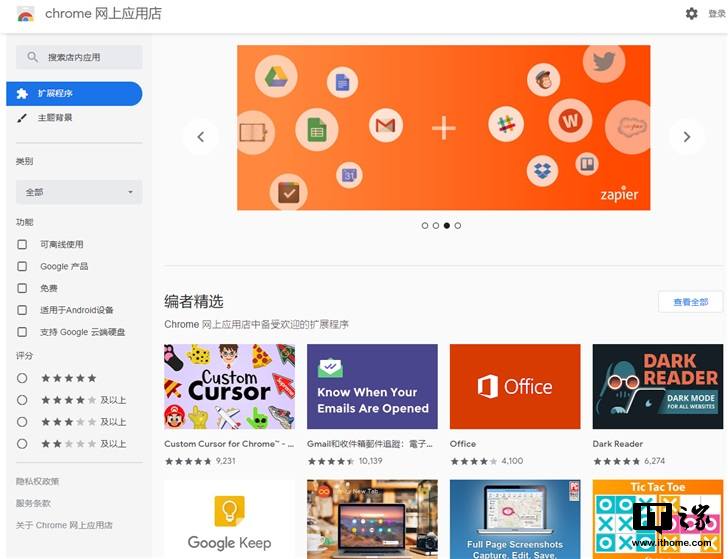The width and height of the screenshot is (728, 559).
Task: Click the Chrome Web Store rainbow logo
Action: click(25, 14)
